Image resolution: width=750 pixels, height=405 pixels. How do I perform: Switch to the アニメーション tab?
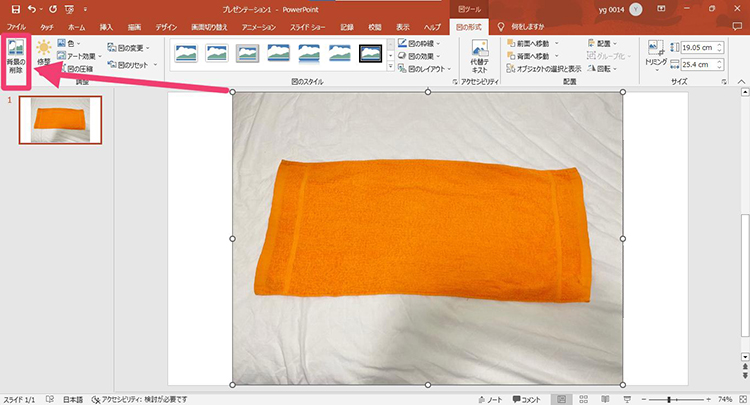(257, 25)
